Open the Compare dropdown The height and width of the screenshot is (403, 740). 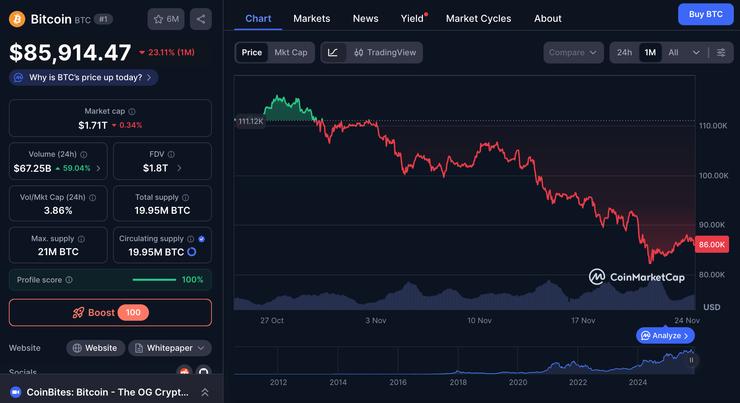coord(574,52)
